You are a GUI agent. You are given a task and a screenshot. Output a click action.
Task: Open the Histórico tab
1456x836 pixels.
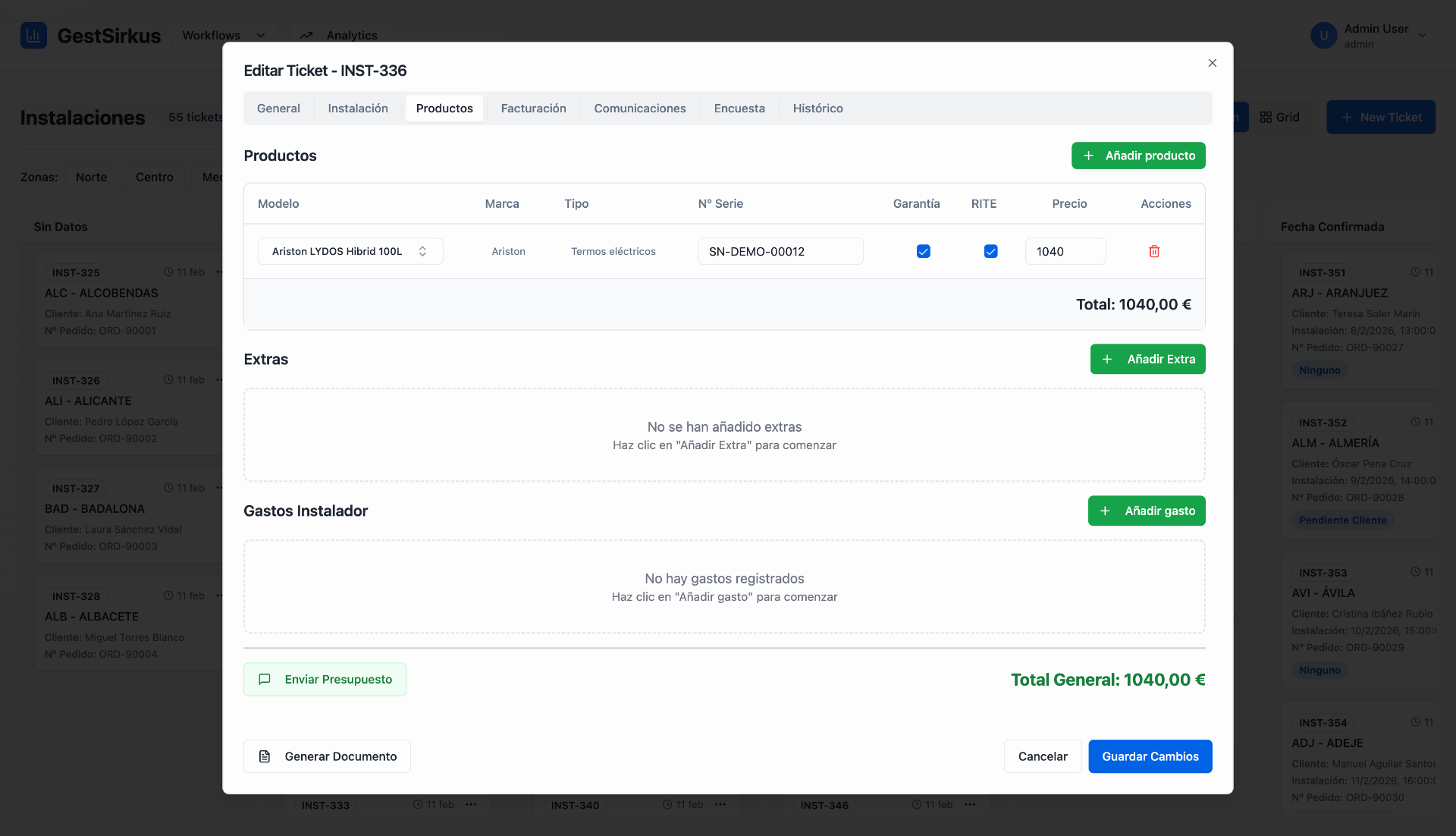click(x=817, y=108)
